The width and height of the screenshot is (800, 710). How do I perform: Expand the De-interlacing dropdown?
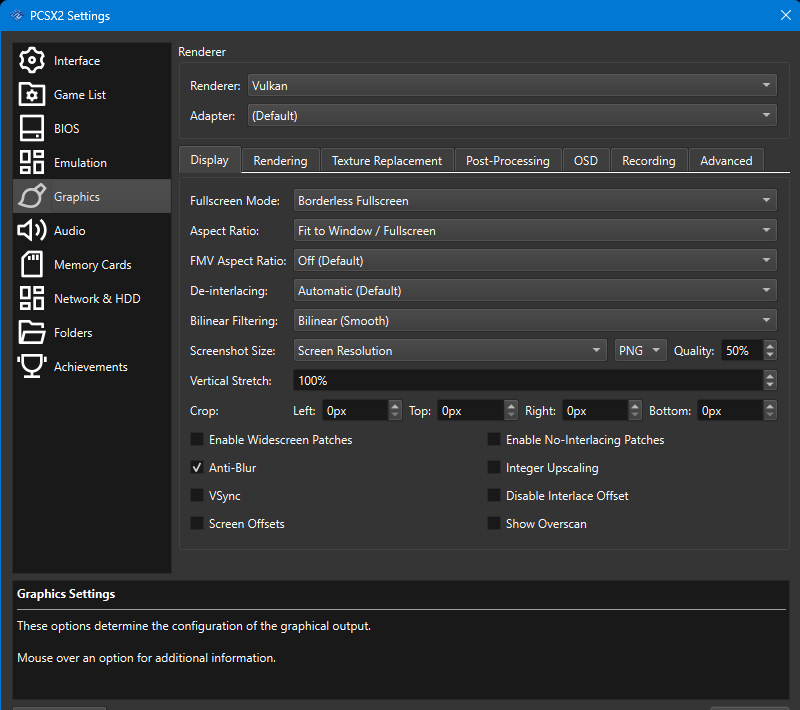[535, 291]
